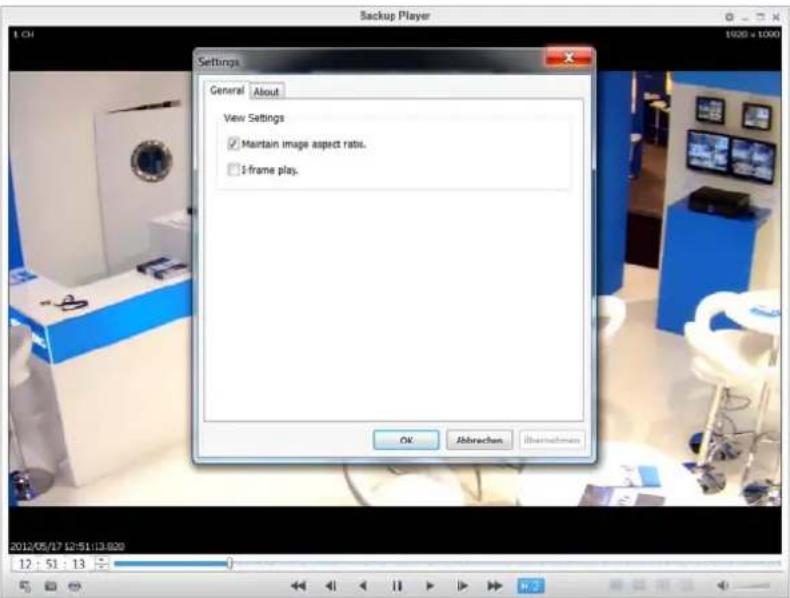
Task: Click the playback timeline handle
Action: (230, 563)
